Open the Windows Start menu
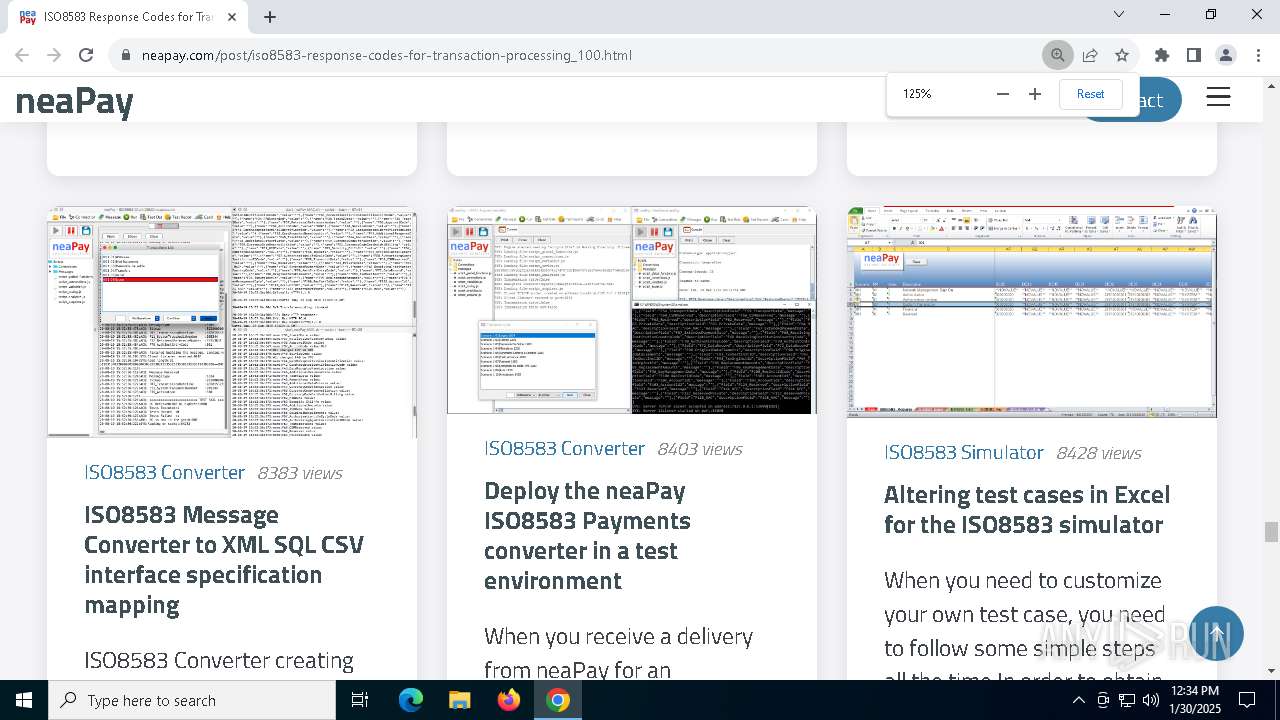Screen dimensions: 1280x720 (24, 700)
